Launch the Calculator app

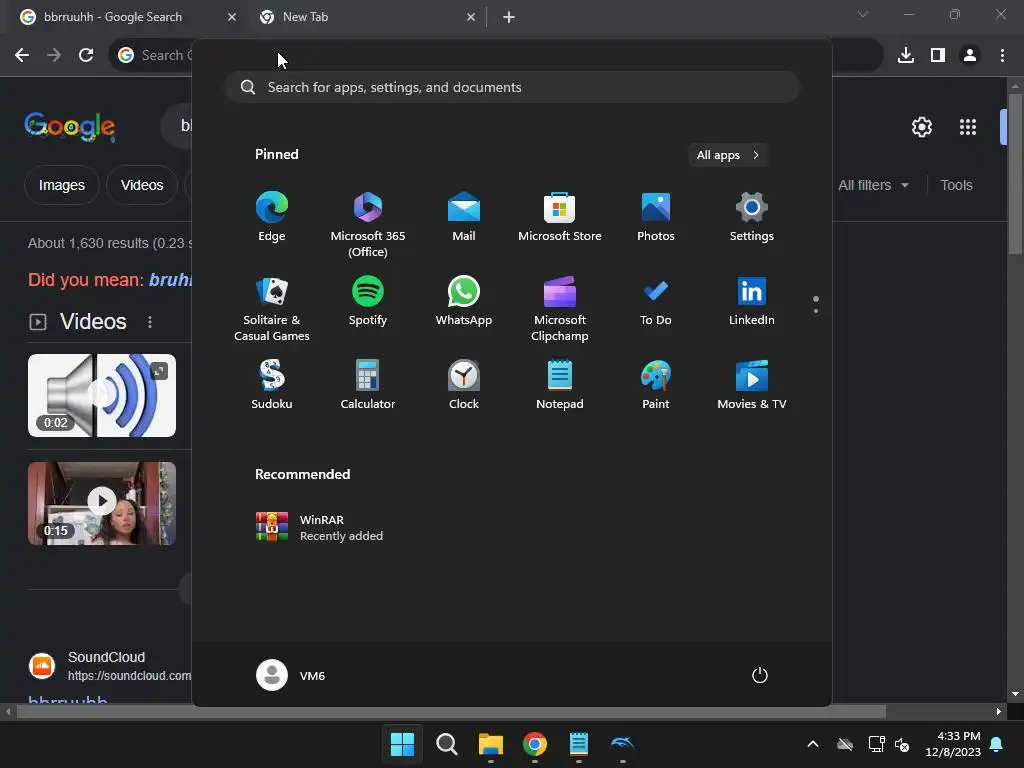(x=368, y=385)
